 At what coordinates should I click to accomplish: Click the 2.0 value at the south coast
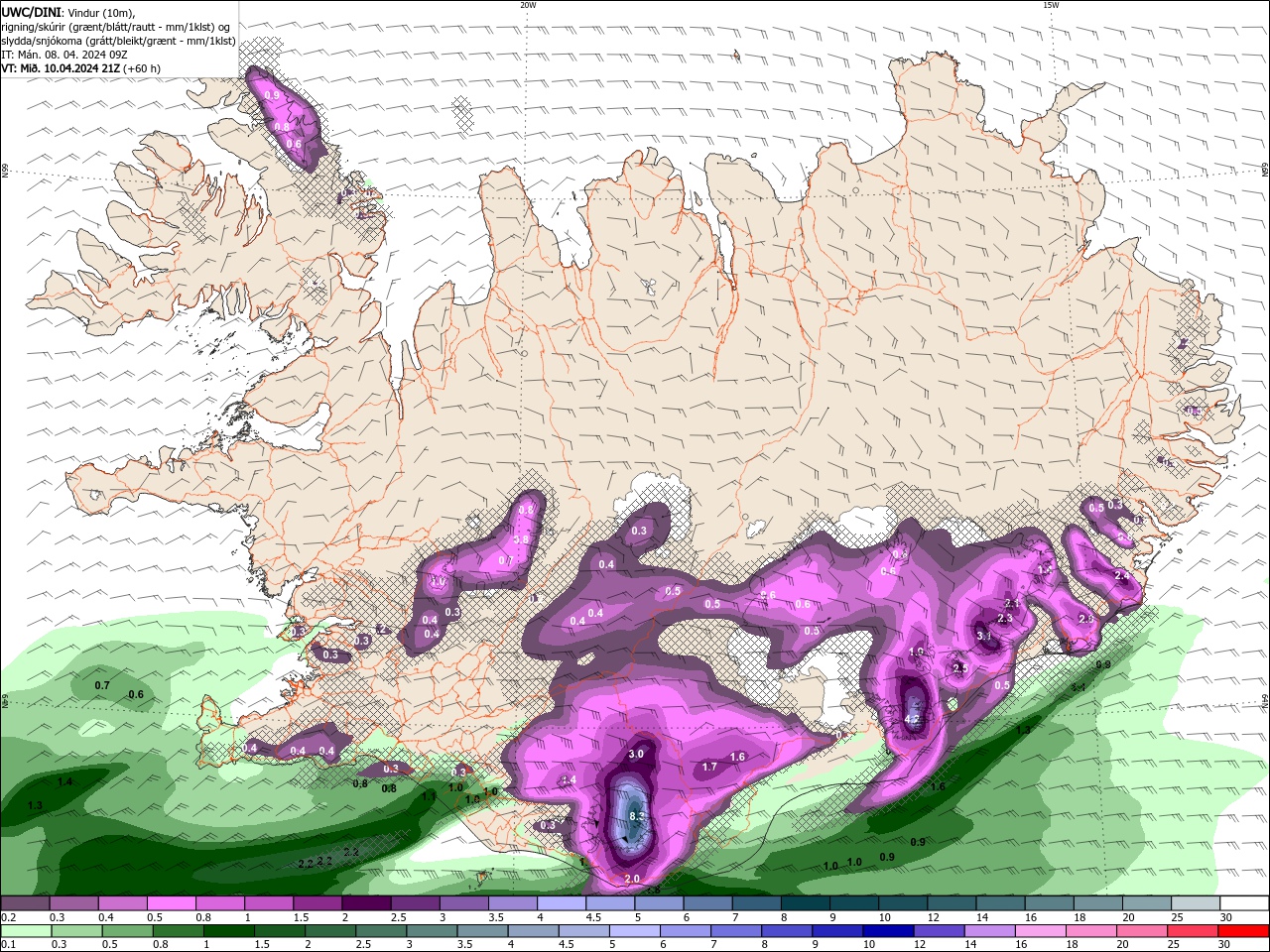(x=632, y=880)
